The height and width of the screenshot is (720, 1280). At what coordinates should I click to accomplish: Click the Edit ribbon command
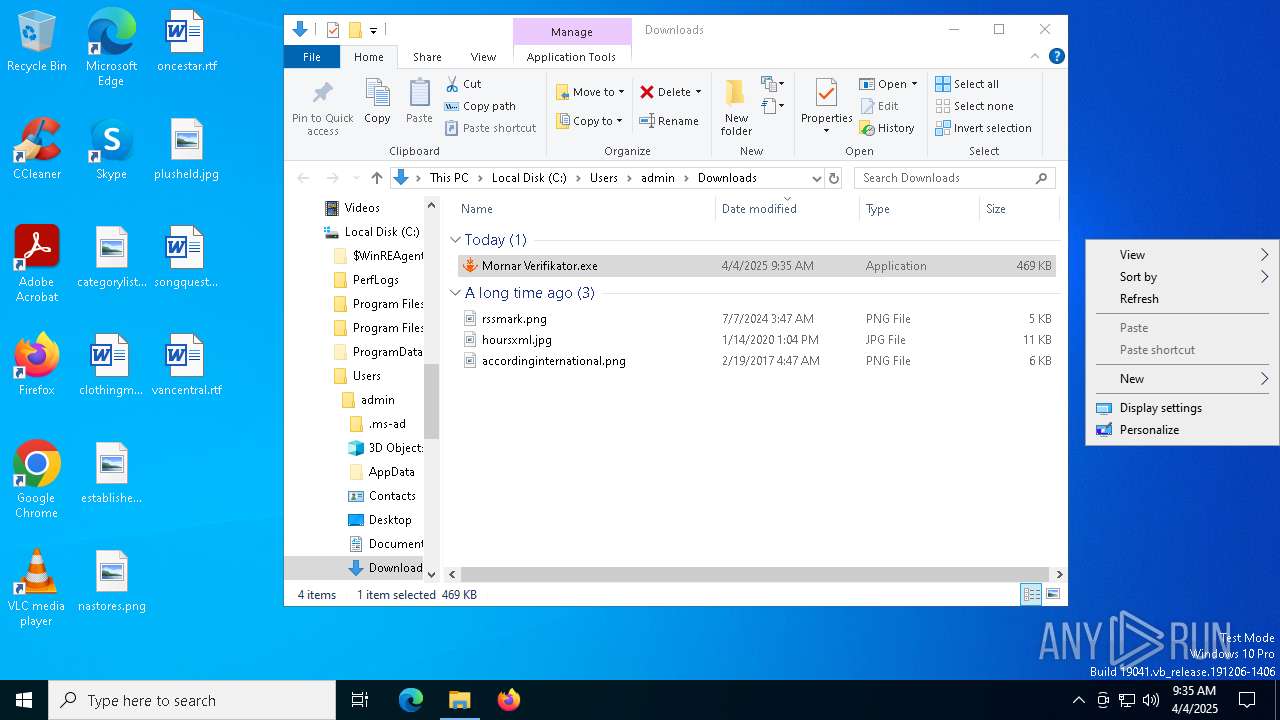pos(878,106)
